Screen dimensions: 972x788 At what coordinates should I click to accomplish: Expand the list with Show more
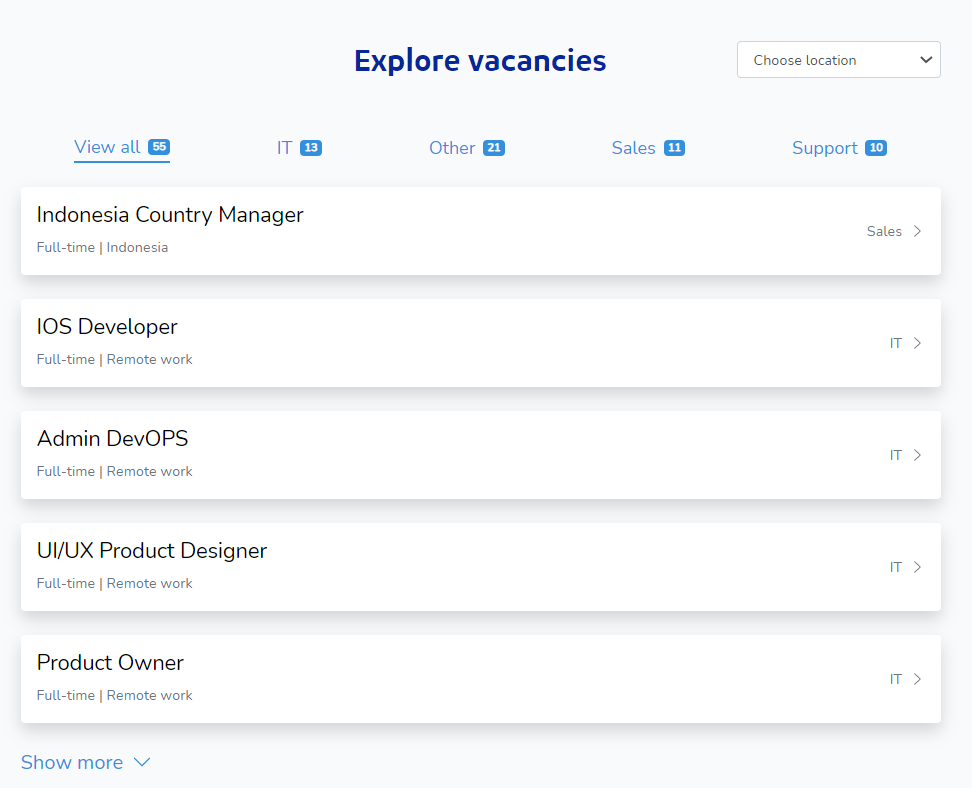(x=72, y=762)
